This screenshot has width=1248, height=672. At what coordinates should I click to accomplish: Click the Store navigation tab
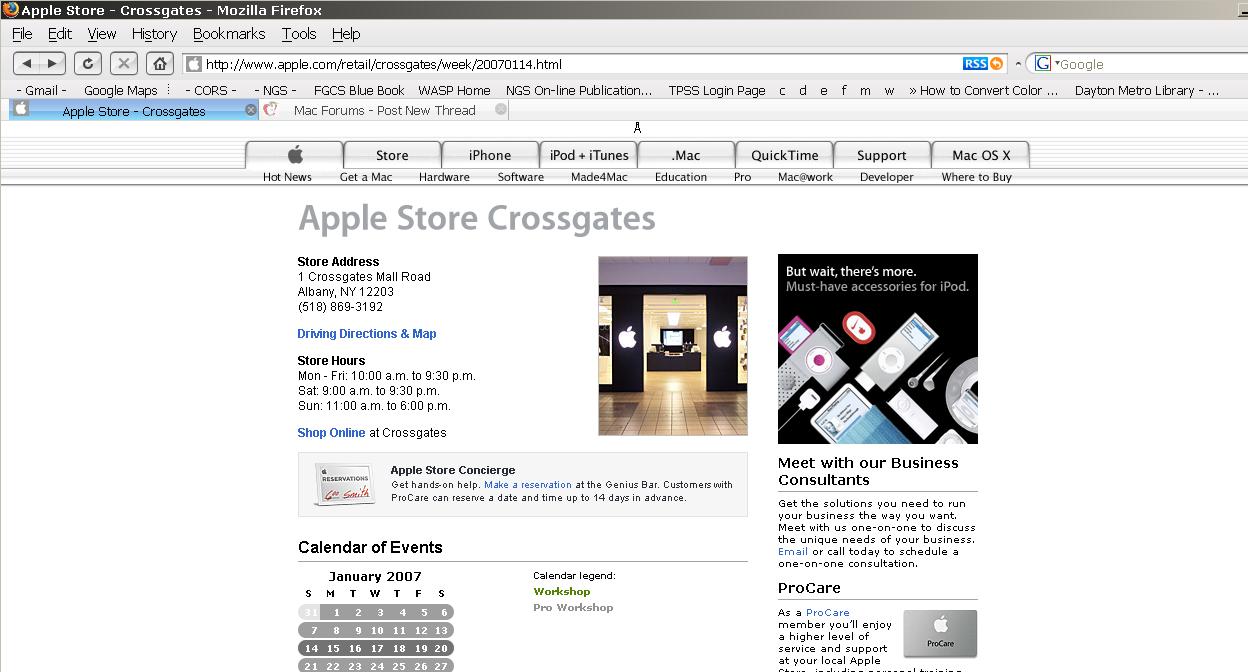(x=392, y=155)
